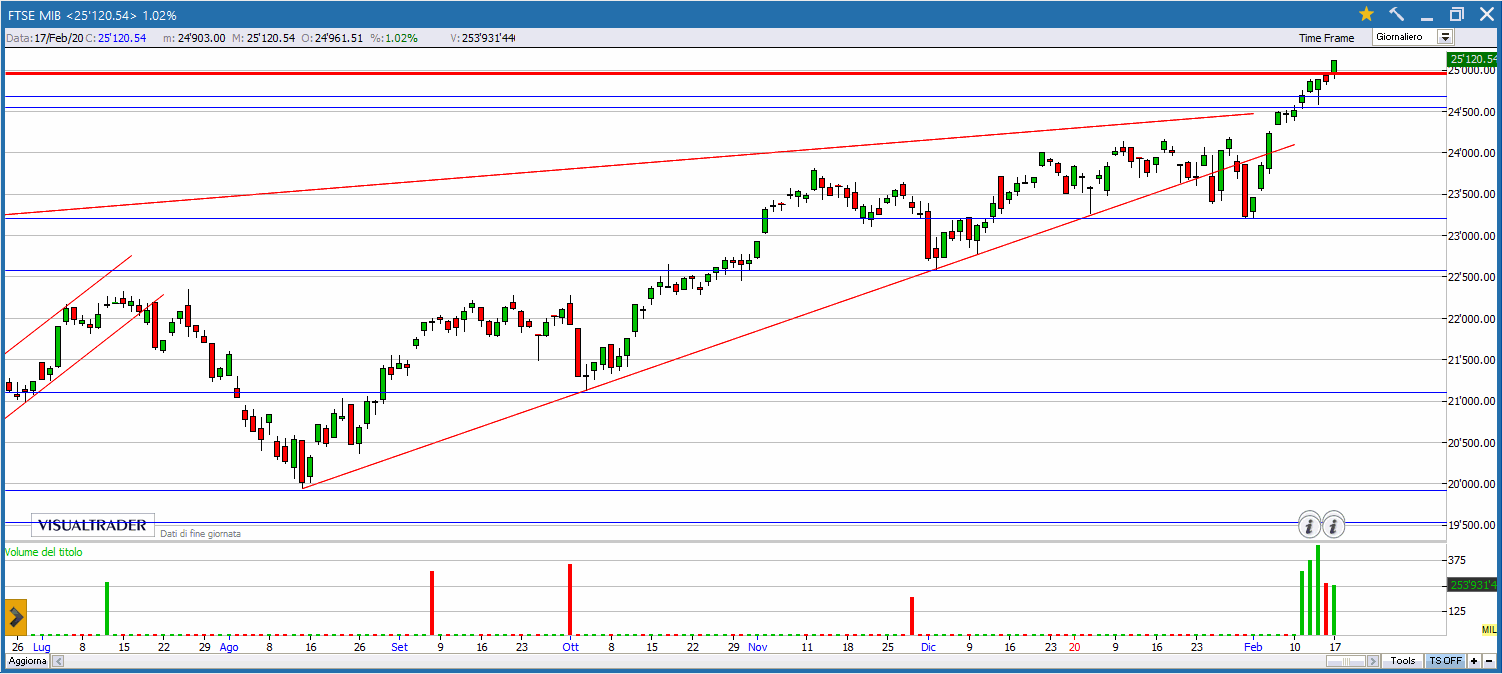Click the opening value O: 24'961.51
Viewport: 1502px width, 674px height.
[x=333, y=38]
